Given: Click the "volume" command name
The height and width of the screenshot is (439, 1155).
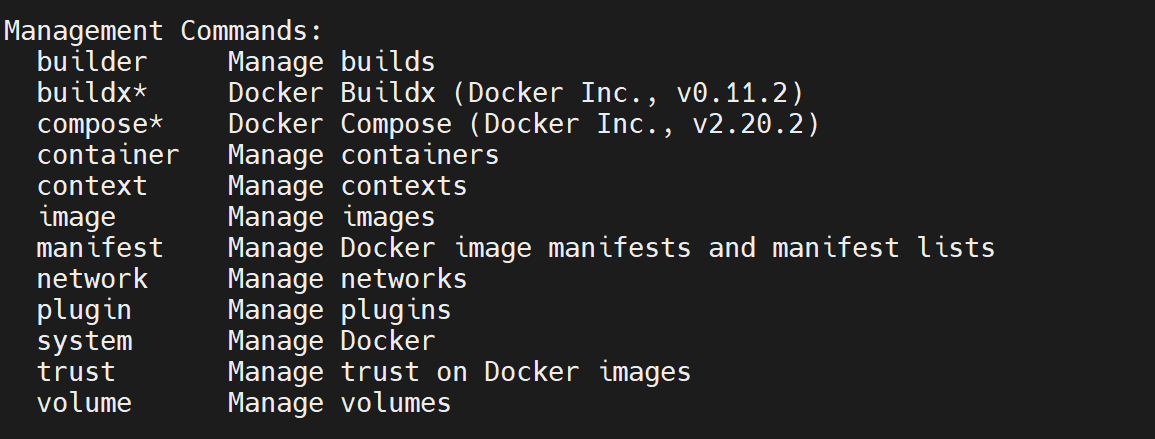Looking at the screenshot, I should (x=84, y=403).
